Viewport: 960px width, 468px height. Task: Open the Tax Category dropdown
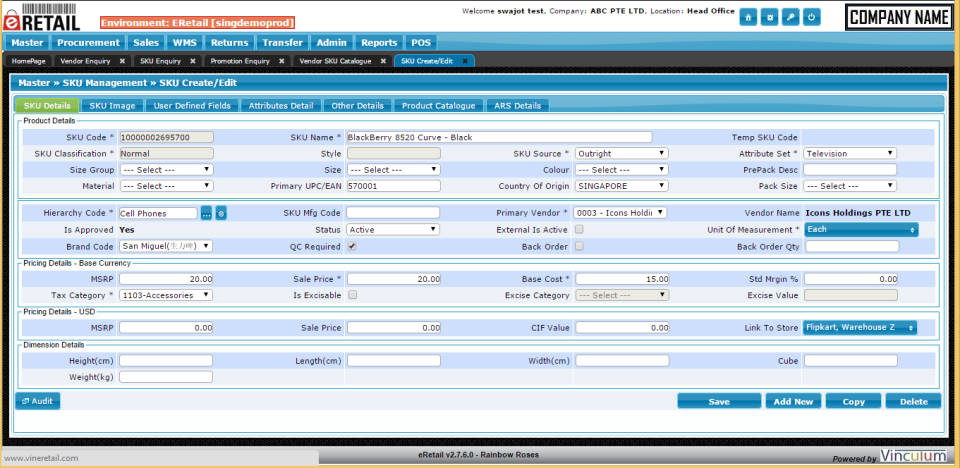165,295
